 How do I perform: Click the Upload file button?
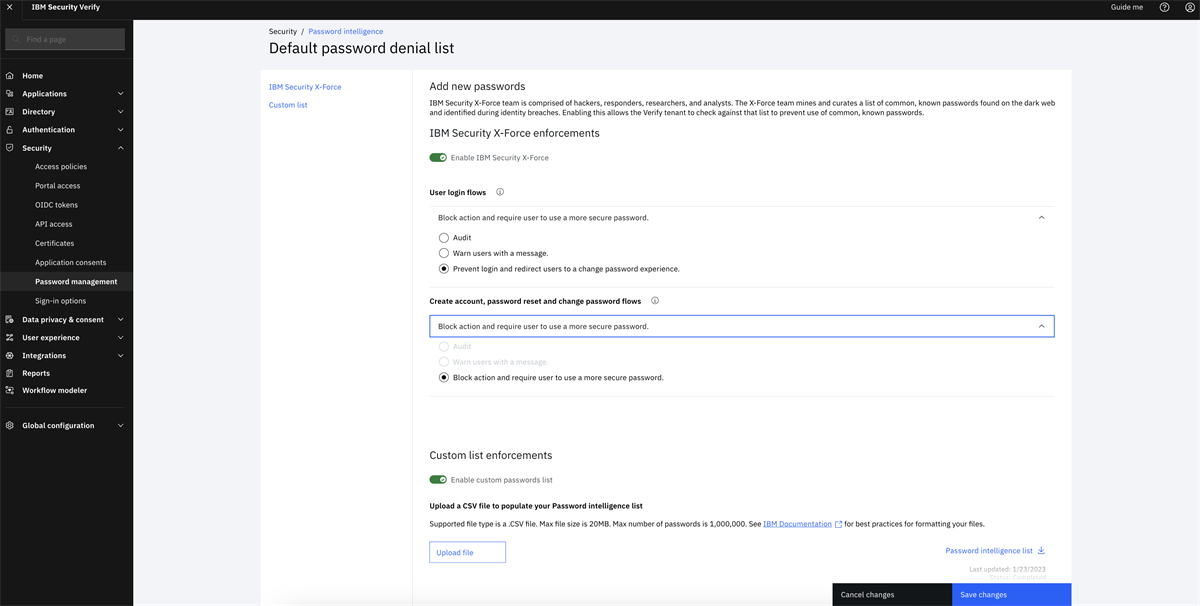coord(467,551)
